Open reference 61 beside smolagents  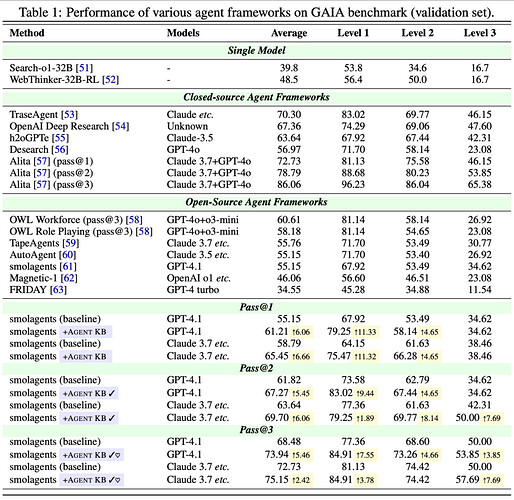coord(68,267)
